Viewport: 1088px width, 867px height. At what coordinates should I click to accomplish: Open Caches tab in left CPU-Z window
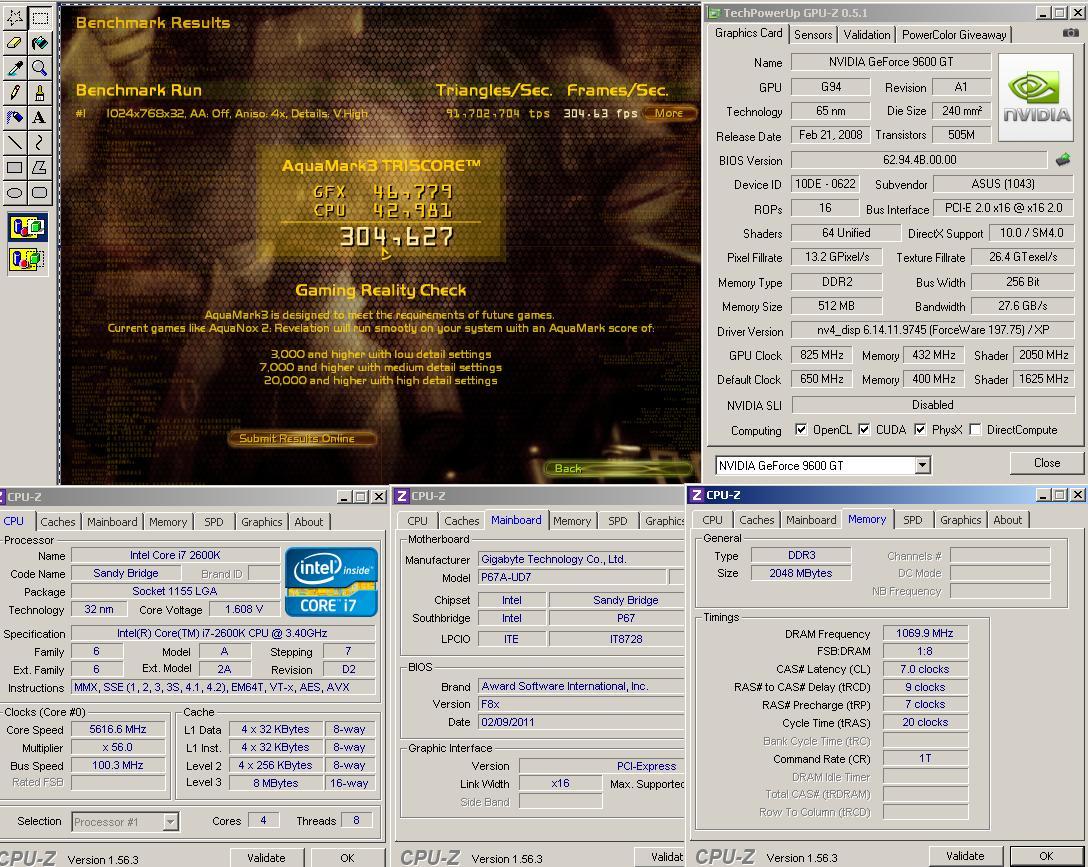(x=58, y=522)
